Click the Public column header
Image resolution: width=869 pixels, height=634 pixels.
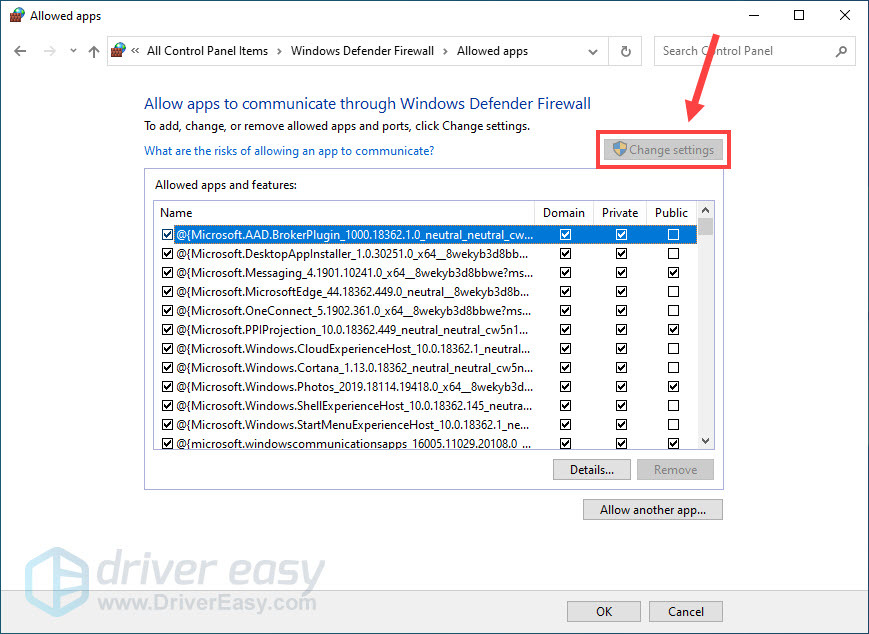point(671,213)
